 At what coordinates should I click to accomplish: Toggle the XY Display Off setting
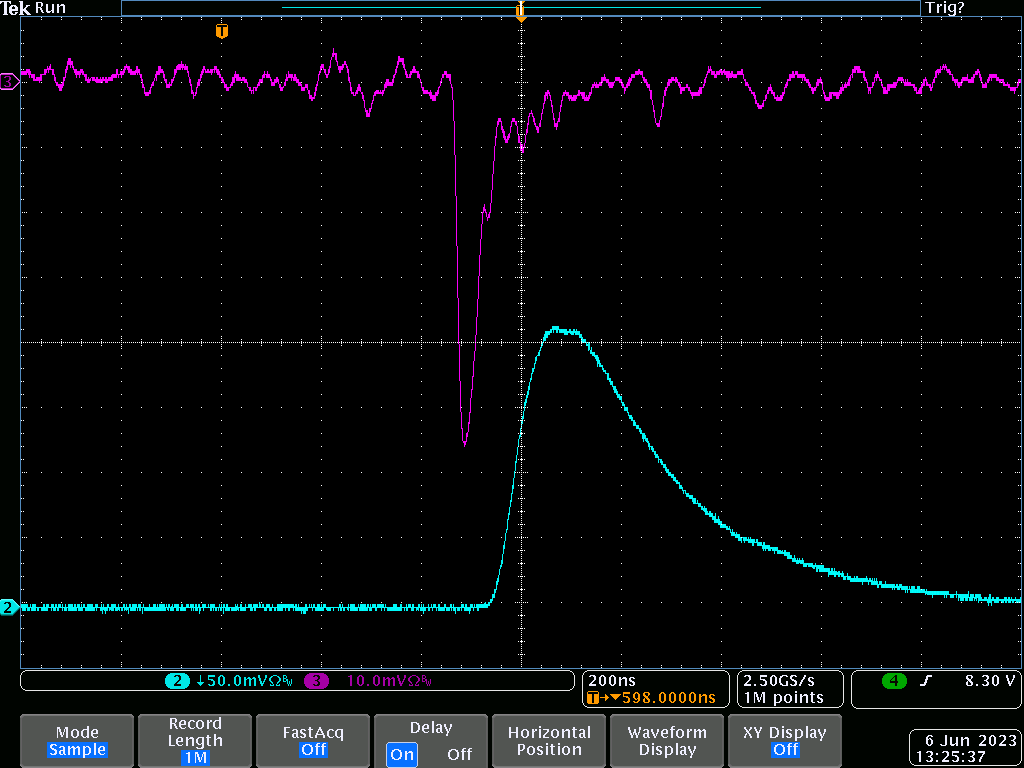pos(785,741)
